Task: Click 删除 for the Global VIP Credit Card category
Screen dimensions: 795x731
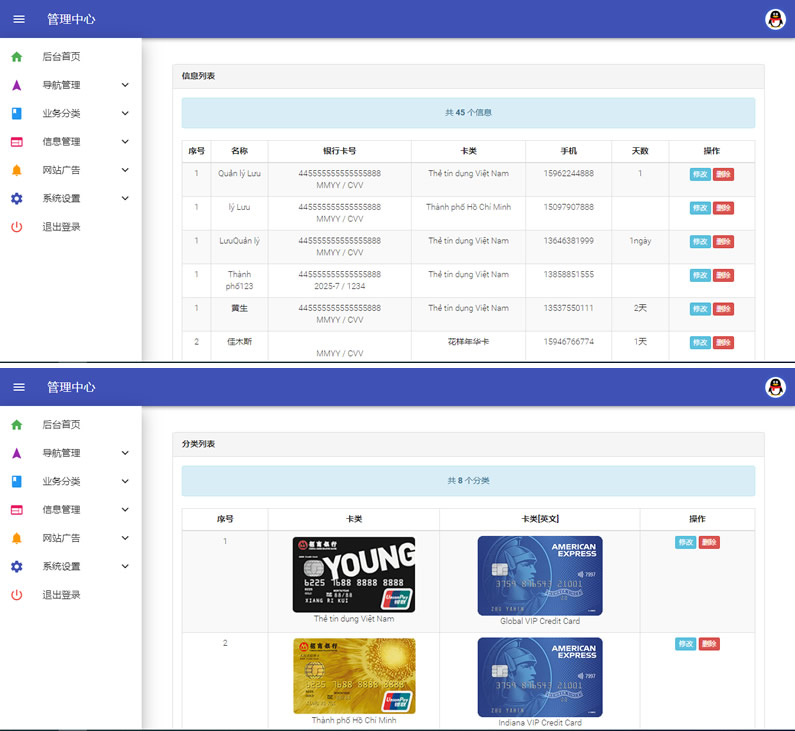Action: pyautogui.click(x=709, y=543)
